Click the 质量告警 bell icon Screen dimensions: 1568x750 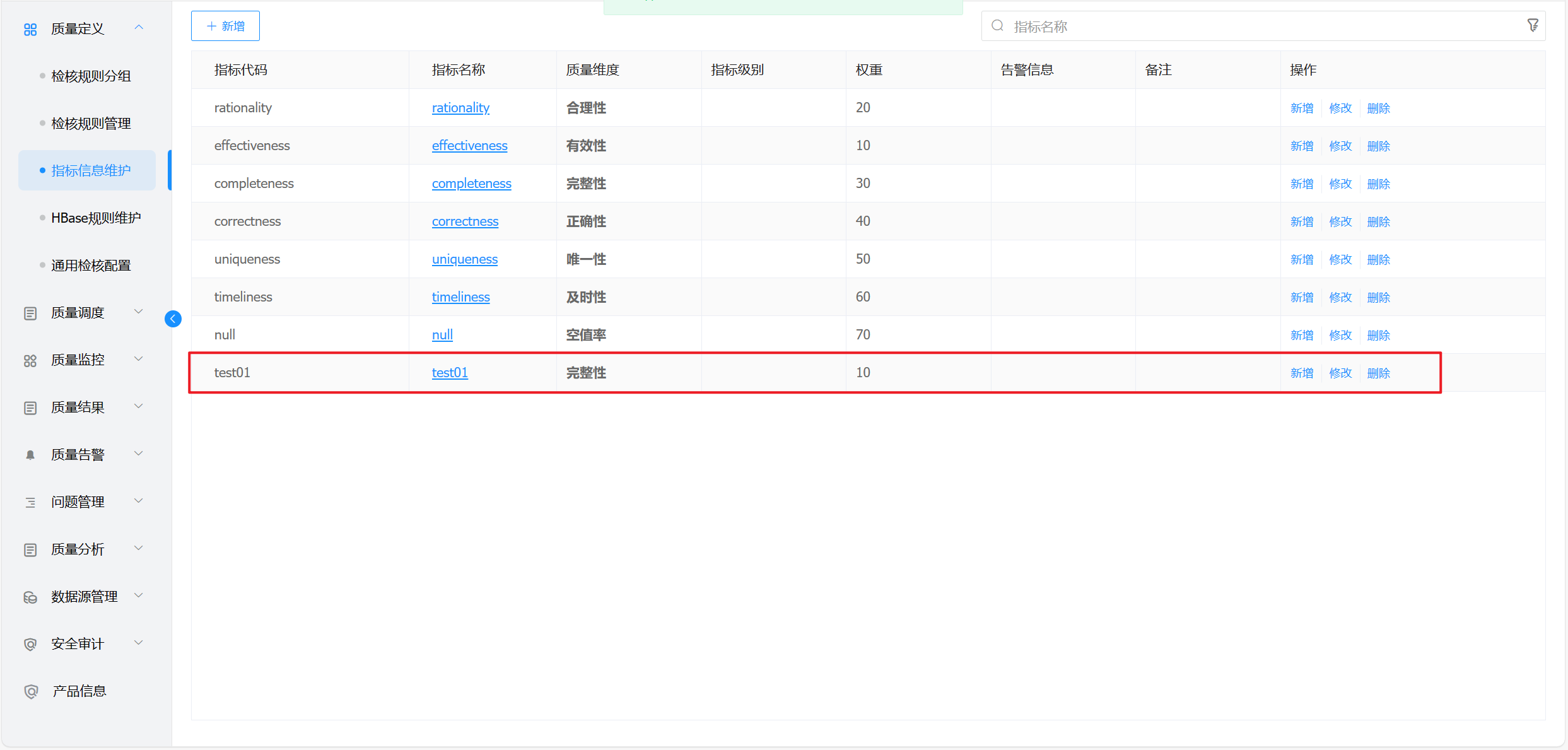[30, 455]
